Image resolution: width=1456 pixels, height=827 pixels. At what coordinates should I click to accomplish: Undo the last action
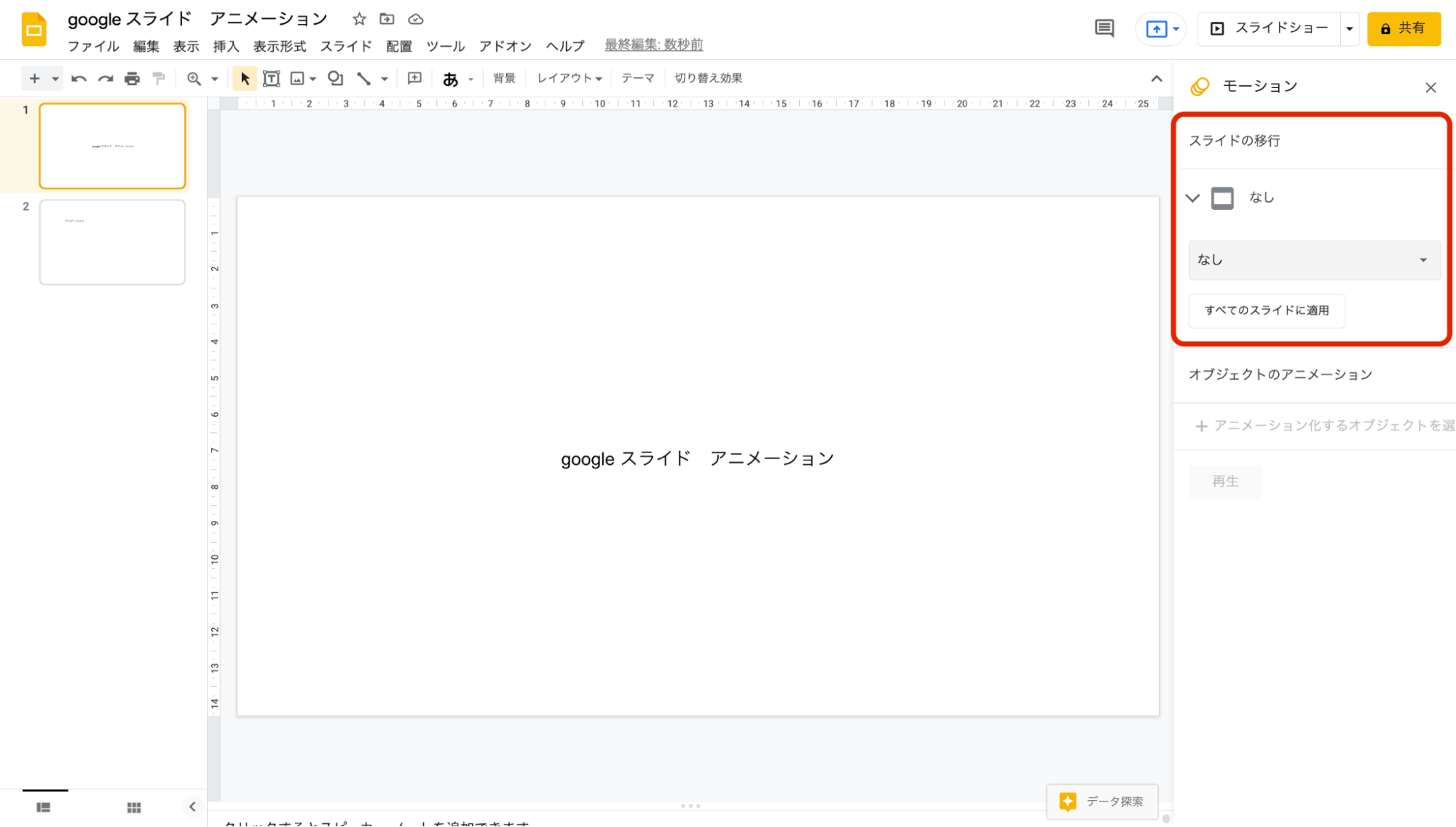click(x=79, y=78)
